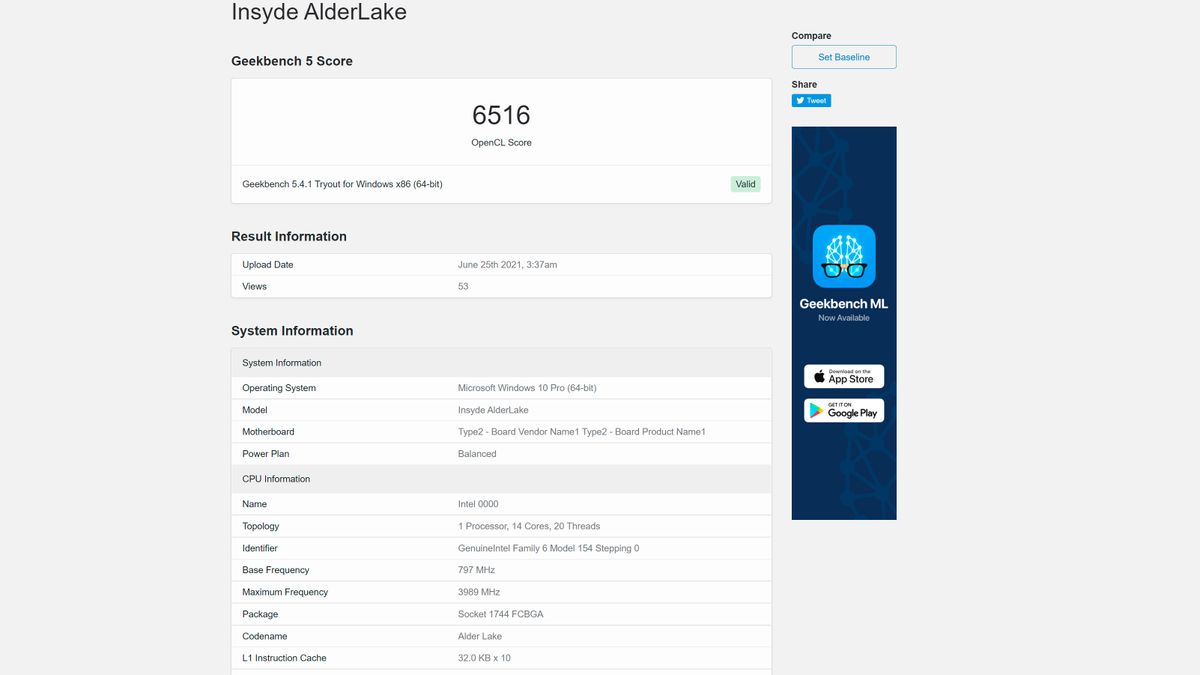Open the Google Play download badge
Image resolution: width=1200 pixels, height=675 pixels.
[844, 410]
